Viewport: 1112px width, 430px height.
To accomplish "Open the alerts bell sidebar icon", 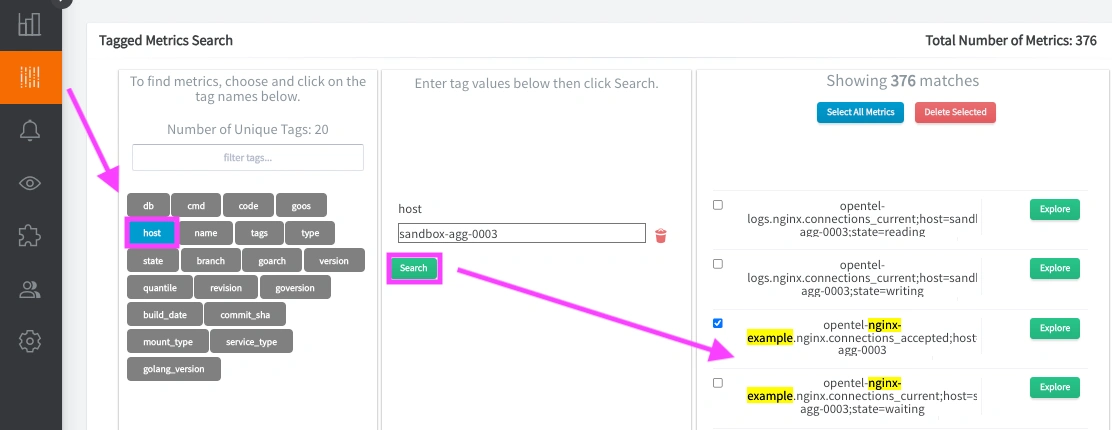I will (30, 131).
